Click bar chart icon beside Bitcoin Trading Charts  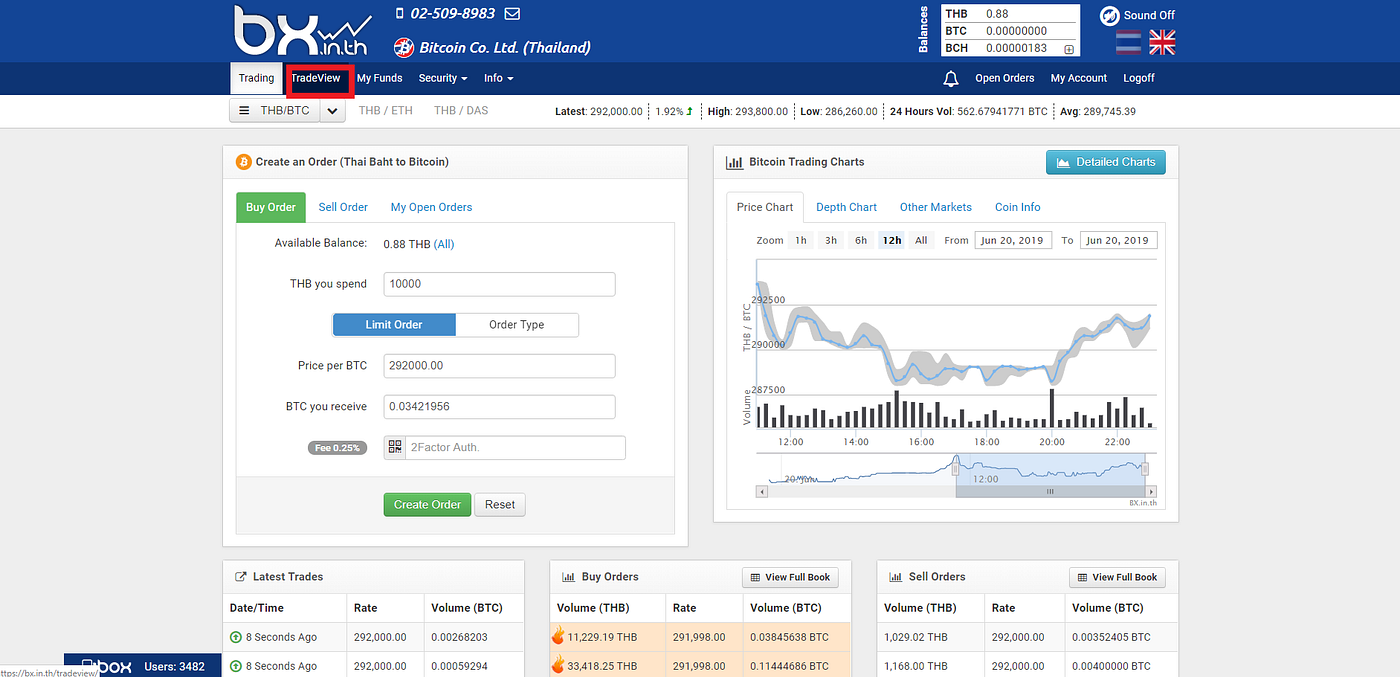click(734, 162)
